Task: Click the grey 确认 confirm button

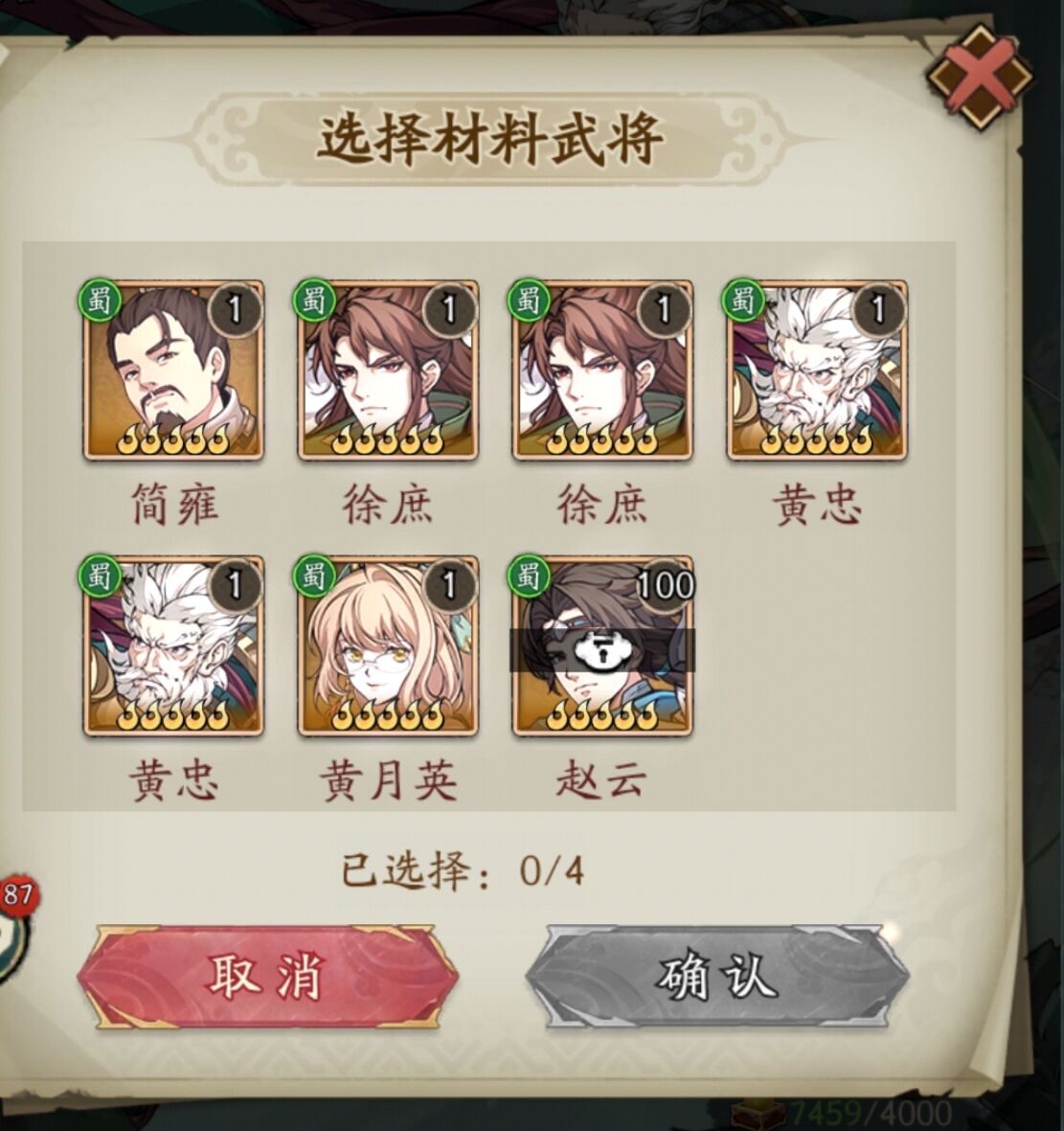Action: pyautogui.click(x=715, y=977)
